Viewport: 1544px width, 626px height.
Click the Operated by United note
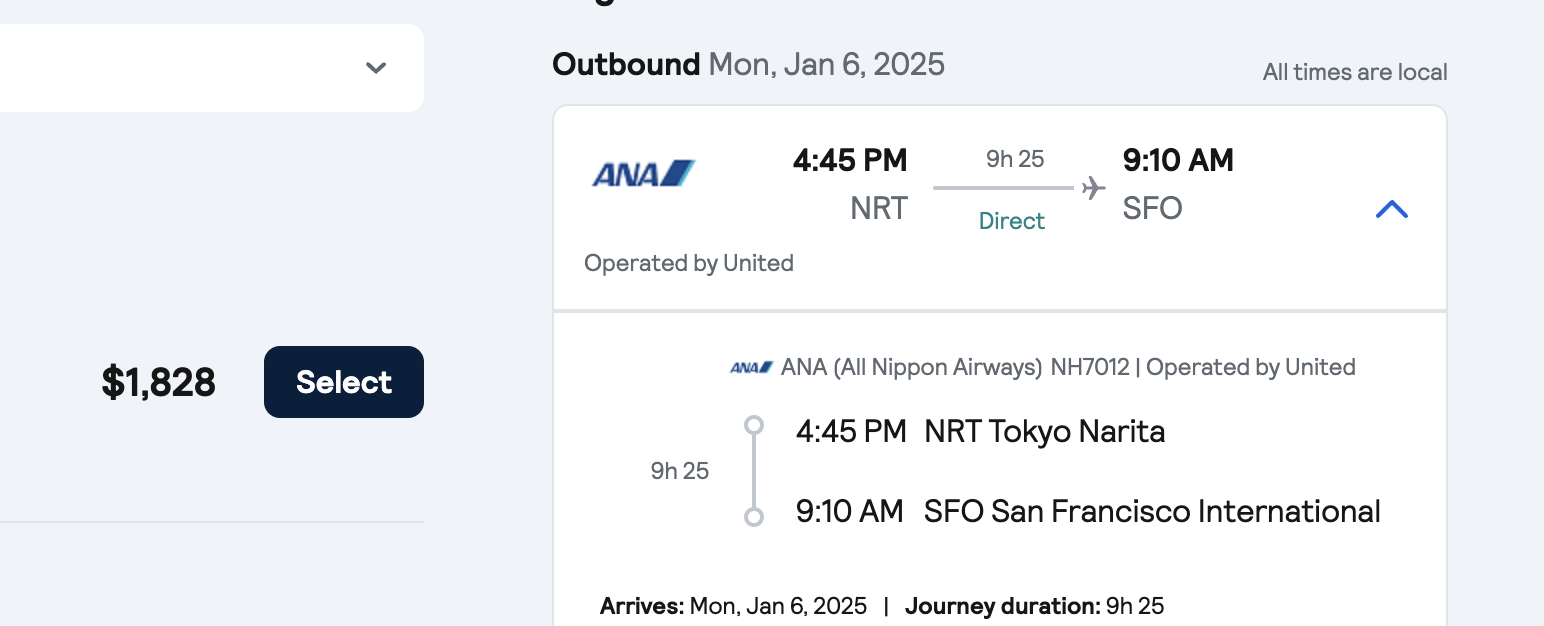(689, 263)
